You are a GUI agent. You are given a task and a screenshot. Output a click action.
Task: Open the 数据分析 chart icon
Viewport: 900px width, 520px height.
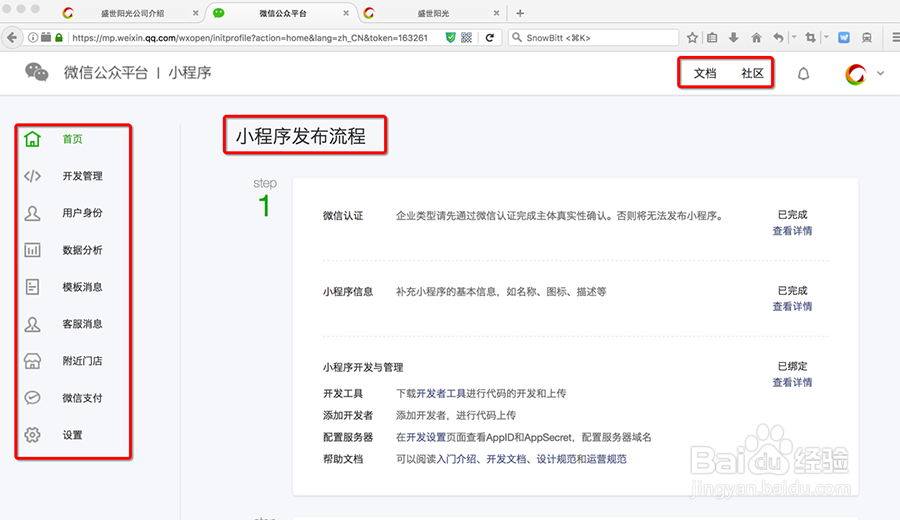pyautogui.click(x=32, y=250)
